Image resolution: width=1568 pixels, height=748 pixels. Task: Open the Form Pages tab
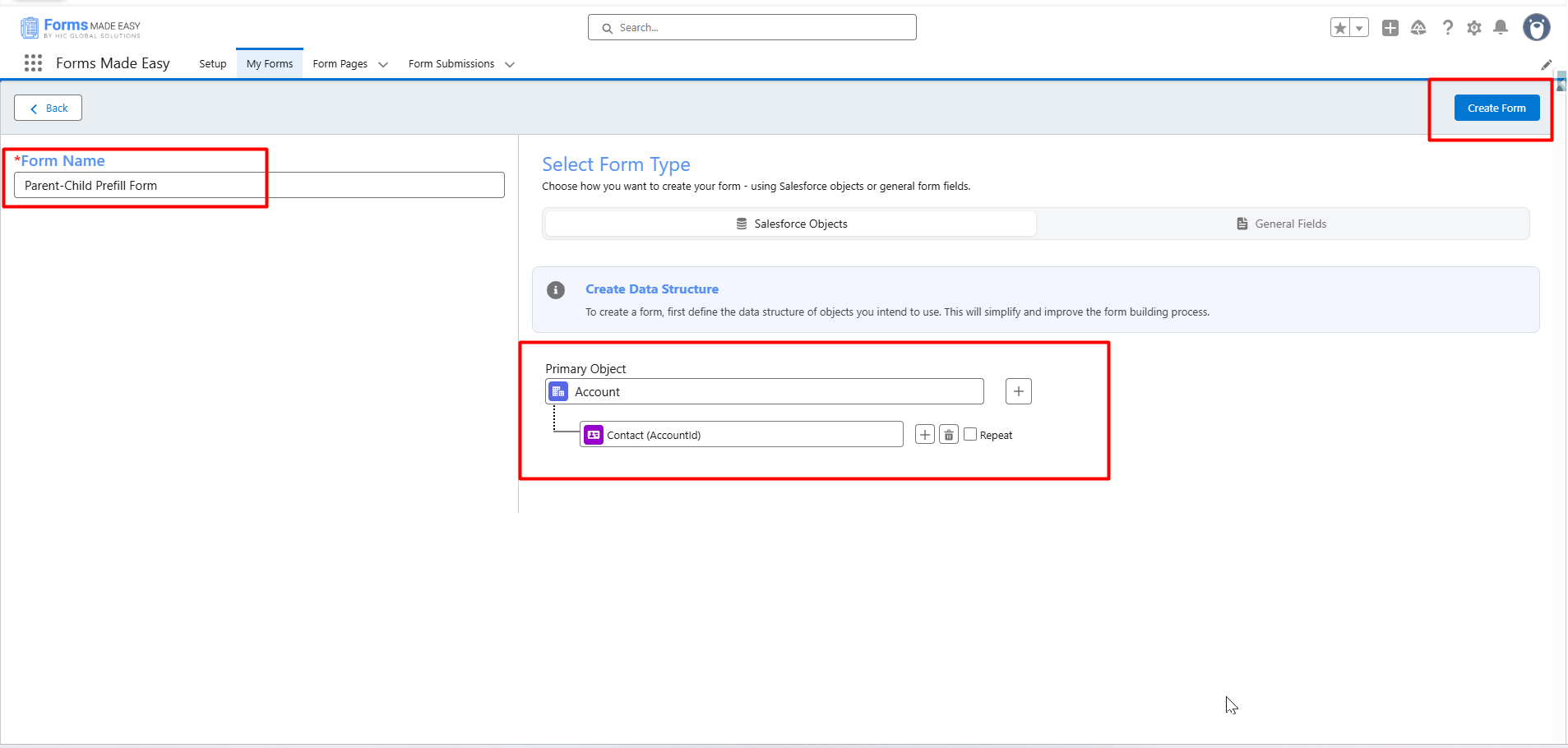(340, 63)
